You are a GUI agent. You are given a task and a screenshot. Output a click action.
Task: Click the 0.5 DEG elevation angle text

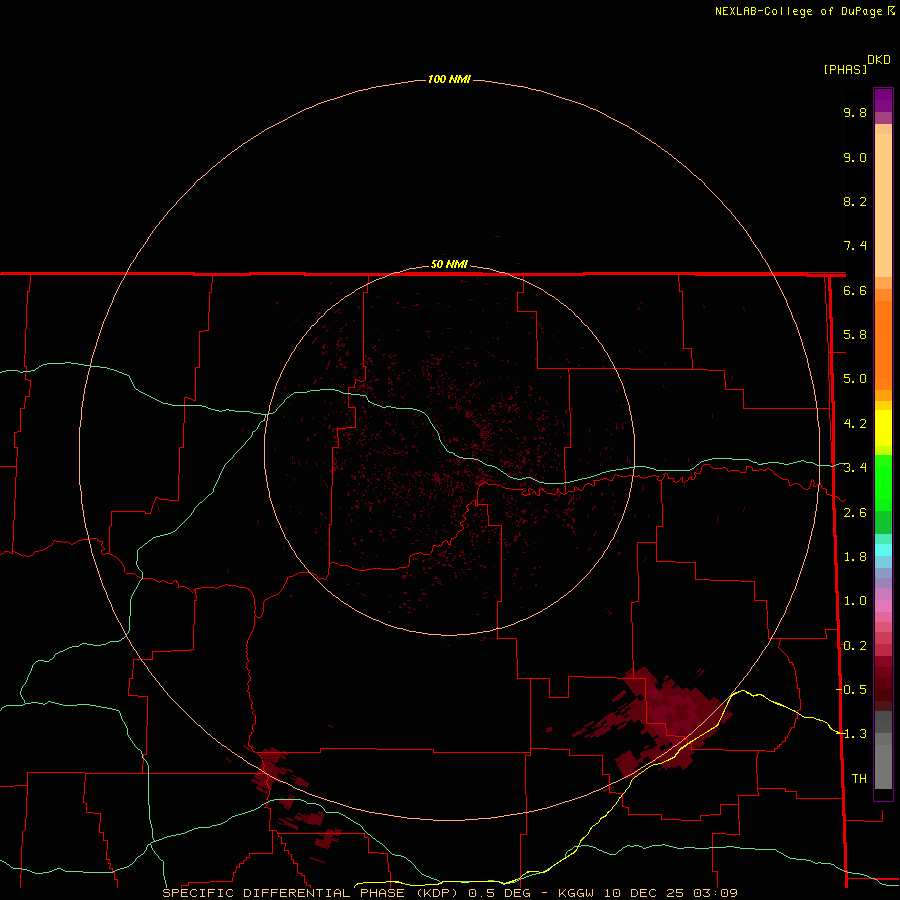(x=499, y=893)
